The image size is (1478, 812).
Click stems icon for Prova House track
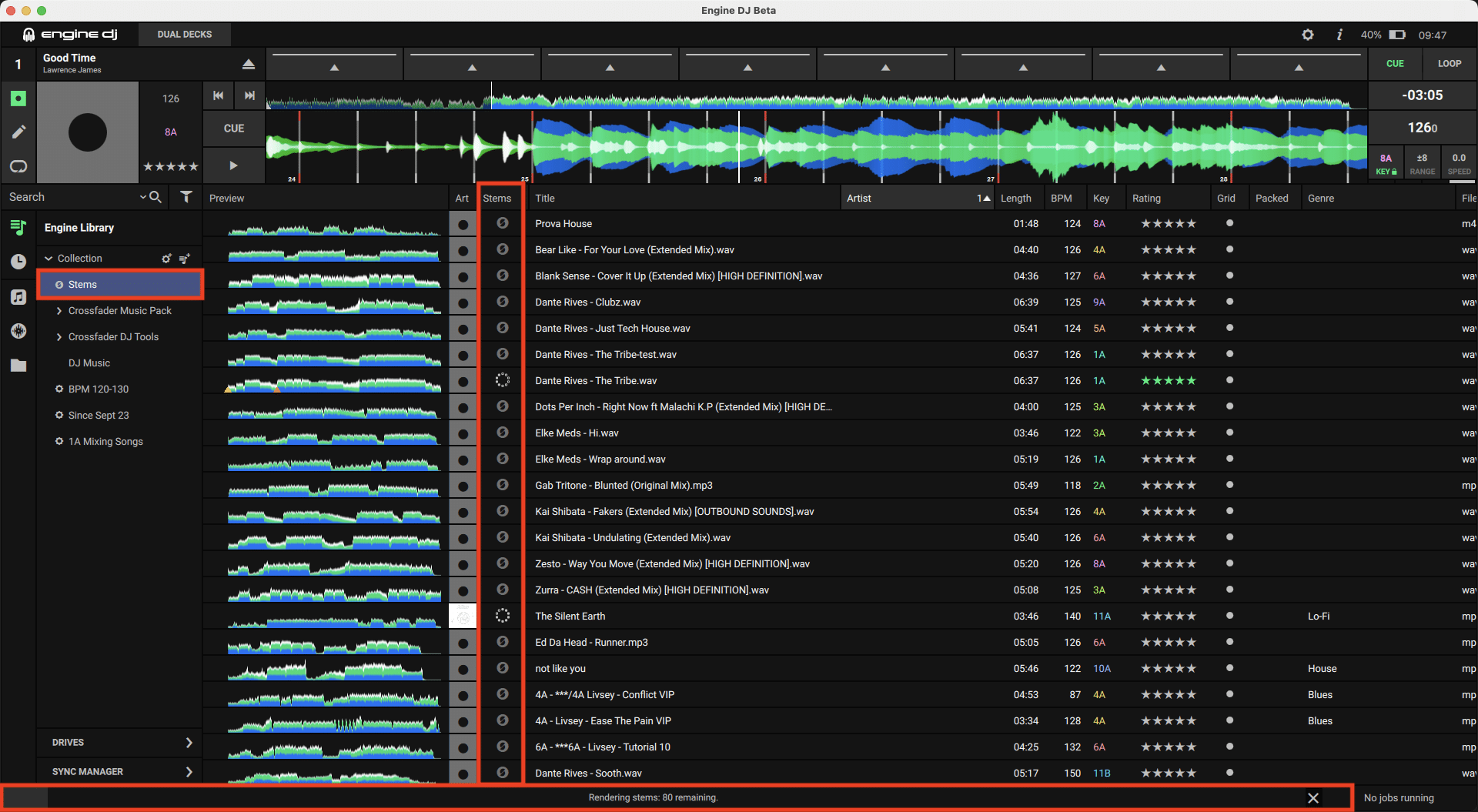pos(502,223)
